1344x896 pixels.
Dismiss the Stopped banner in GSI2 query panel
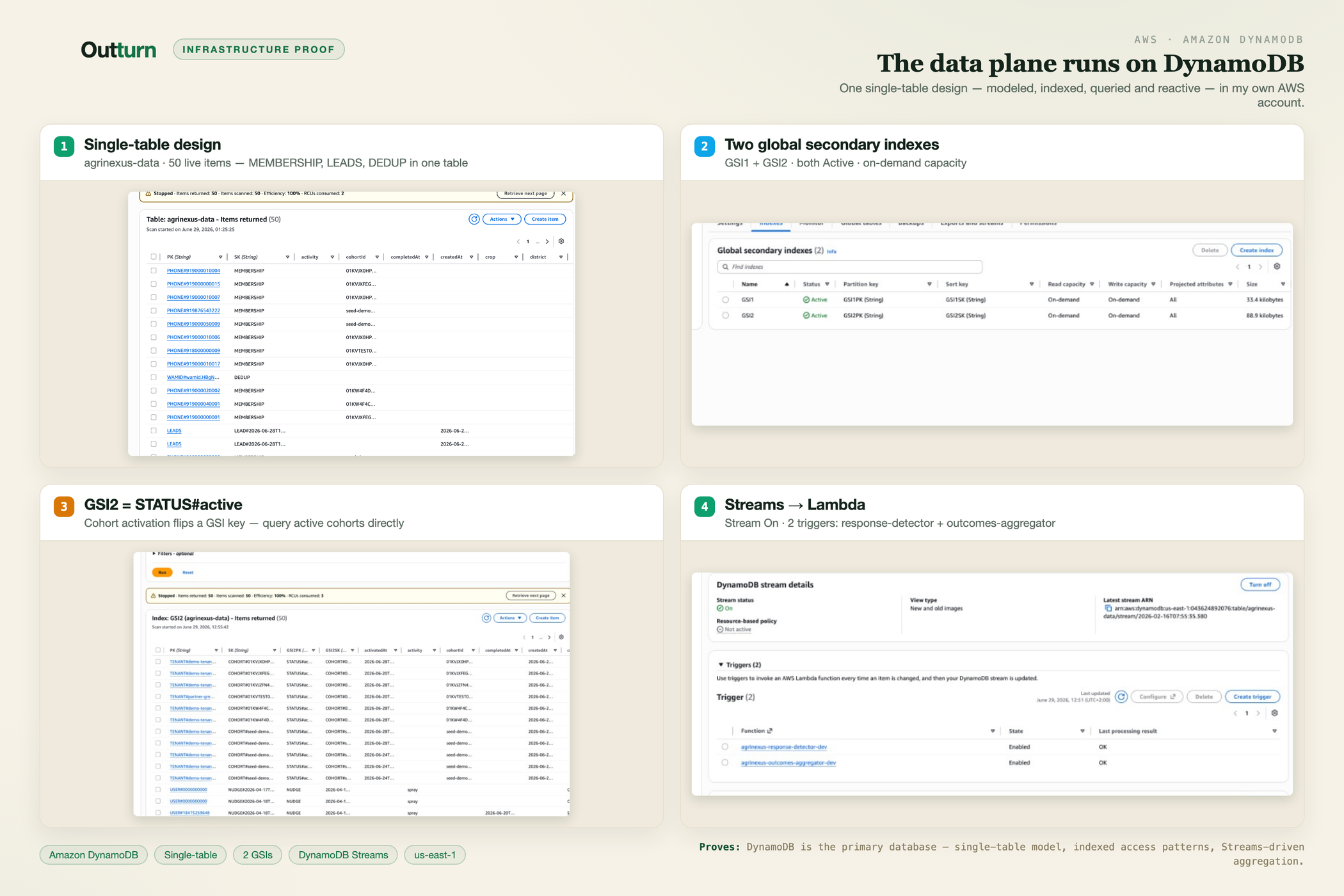point(563,595)
